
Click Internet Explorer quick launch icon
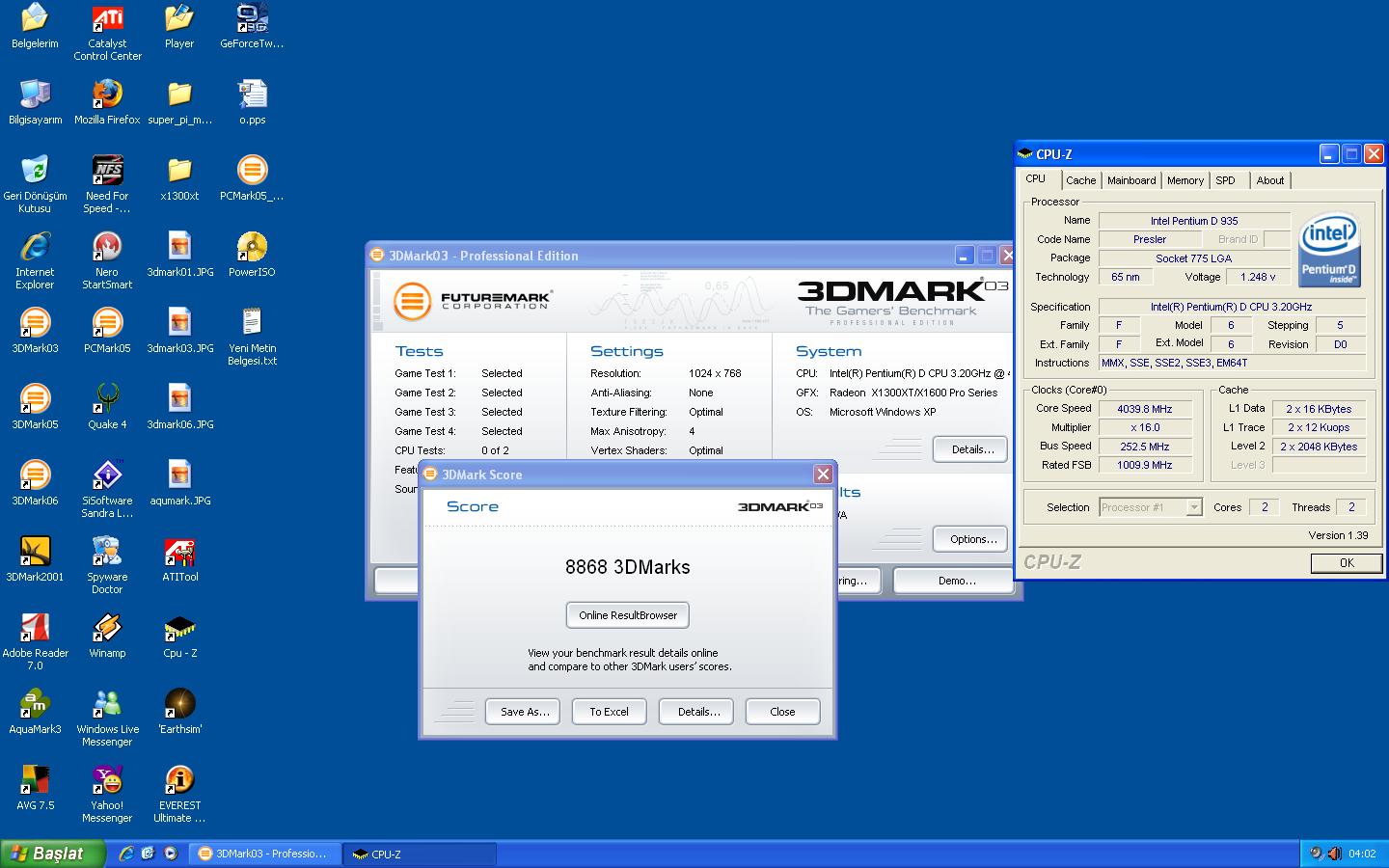click(126, 854)
